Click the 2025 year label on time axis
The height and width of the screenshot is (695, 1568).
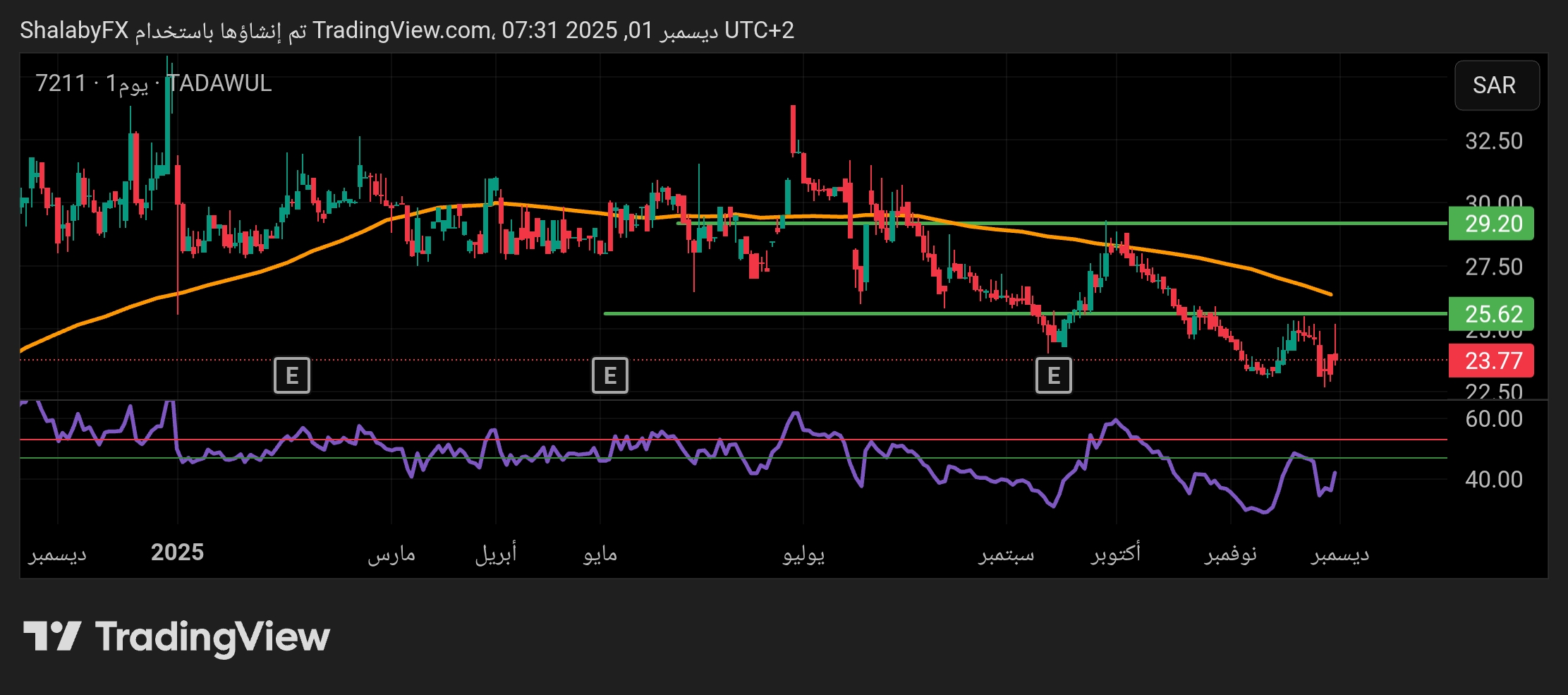(177, 552)
